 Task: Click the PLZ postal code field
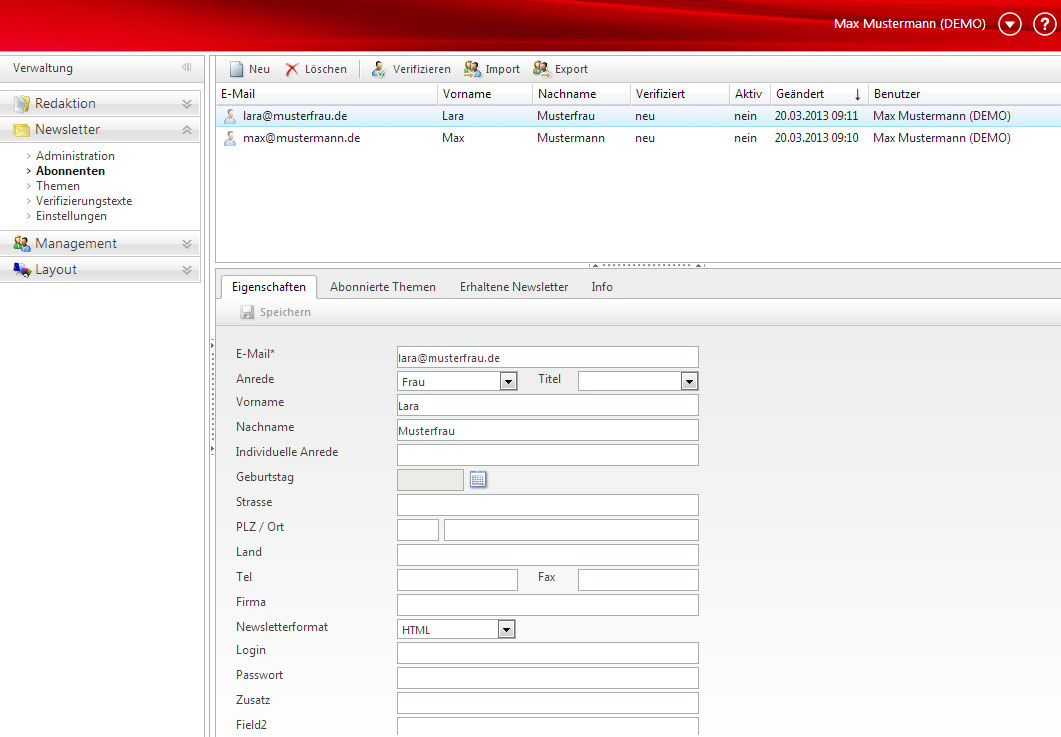point(417,530)
